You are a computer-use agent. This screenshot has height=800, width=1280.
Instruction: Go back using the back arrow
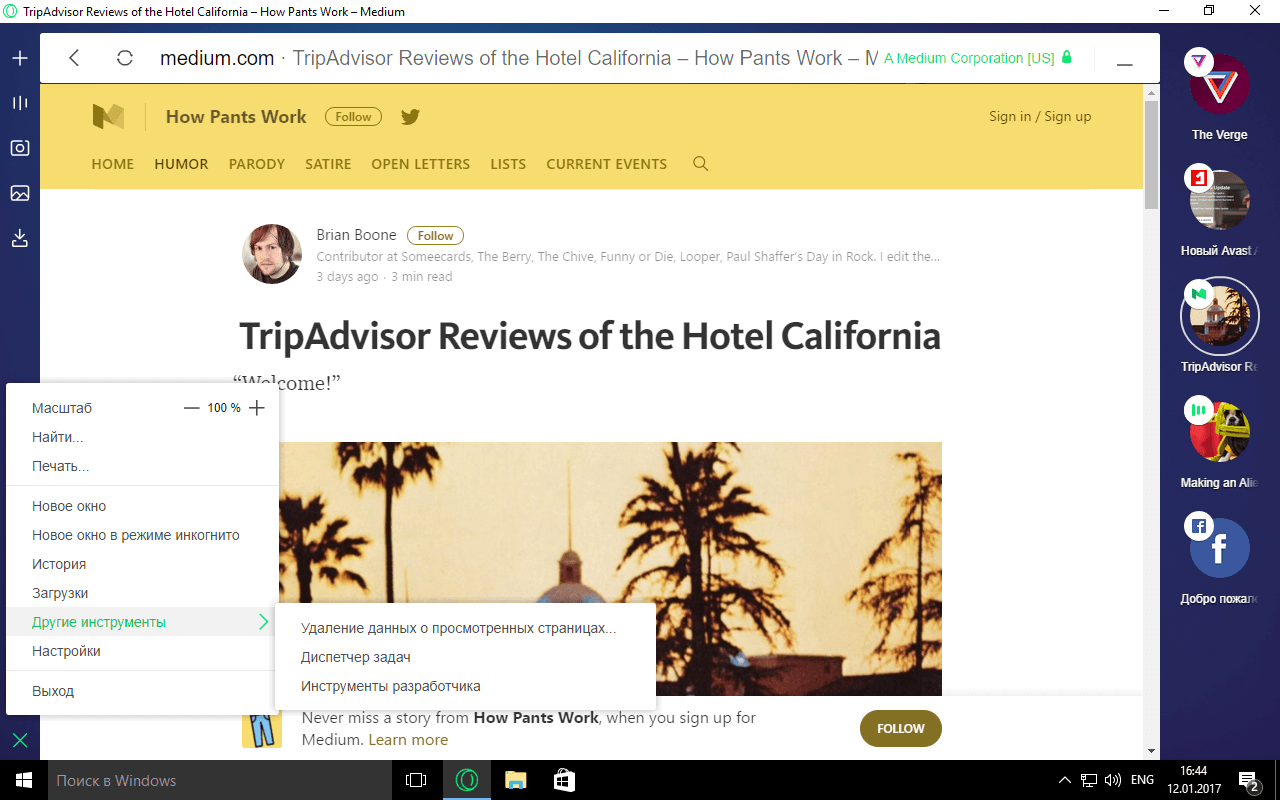[74, 58]
